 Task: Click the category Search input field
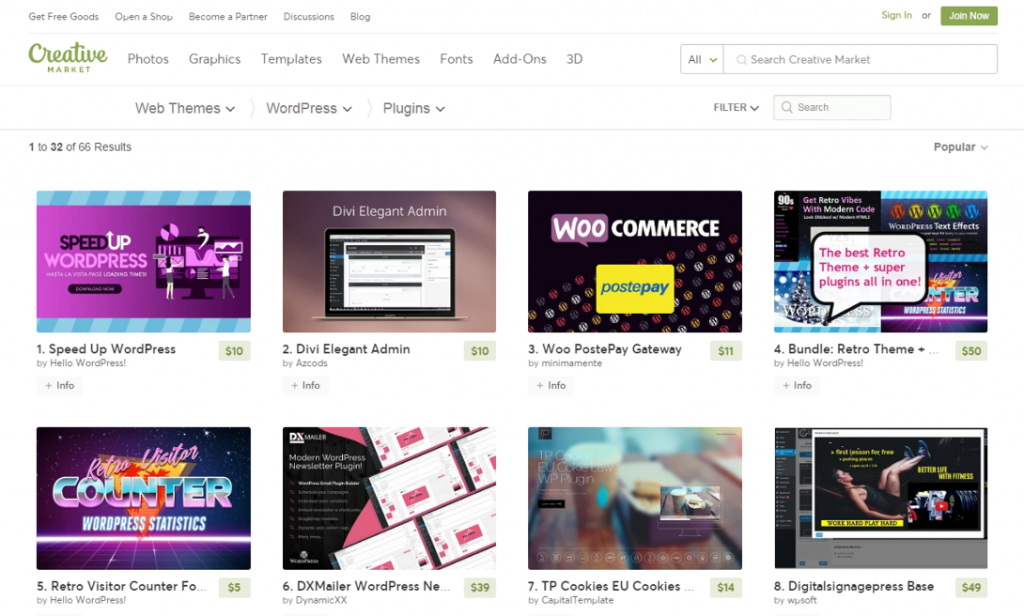[x=832, y=107]
